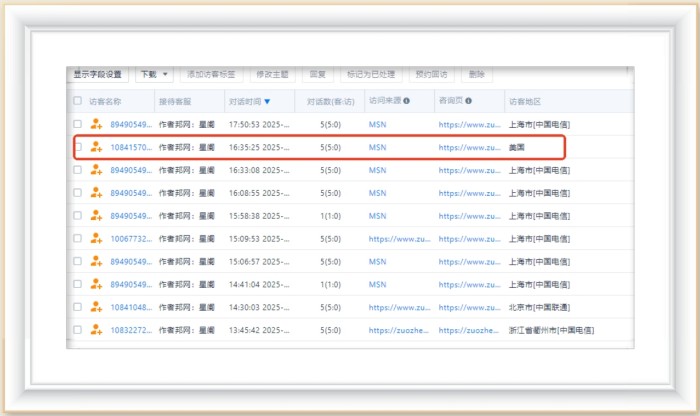Click visitor icon in the 13:45:42 row

(96, 330)
